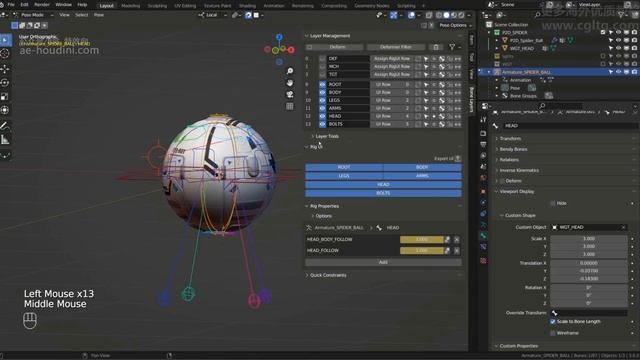Viewport: 640px width, 360px height.
Task: Expand the Inverse Kinematics panel
Action: tap(519, 170)
